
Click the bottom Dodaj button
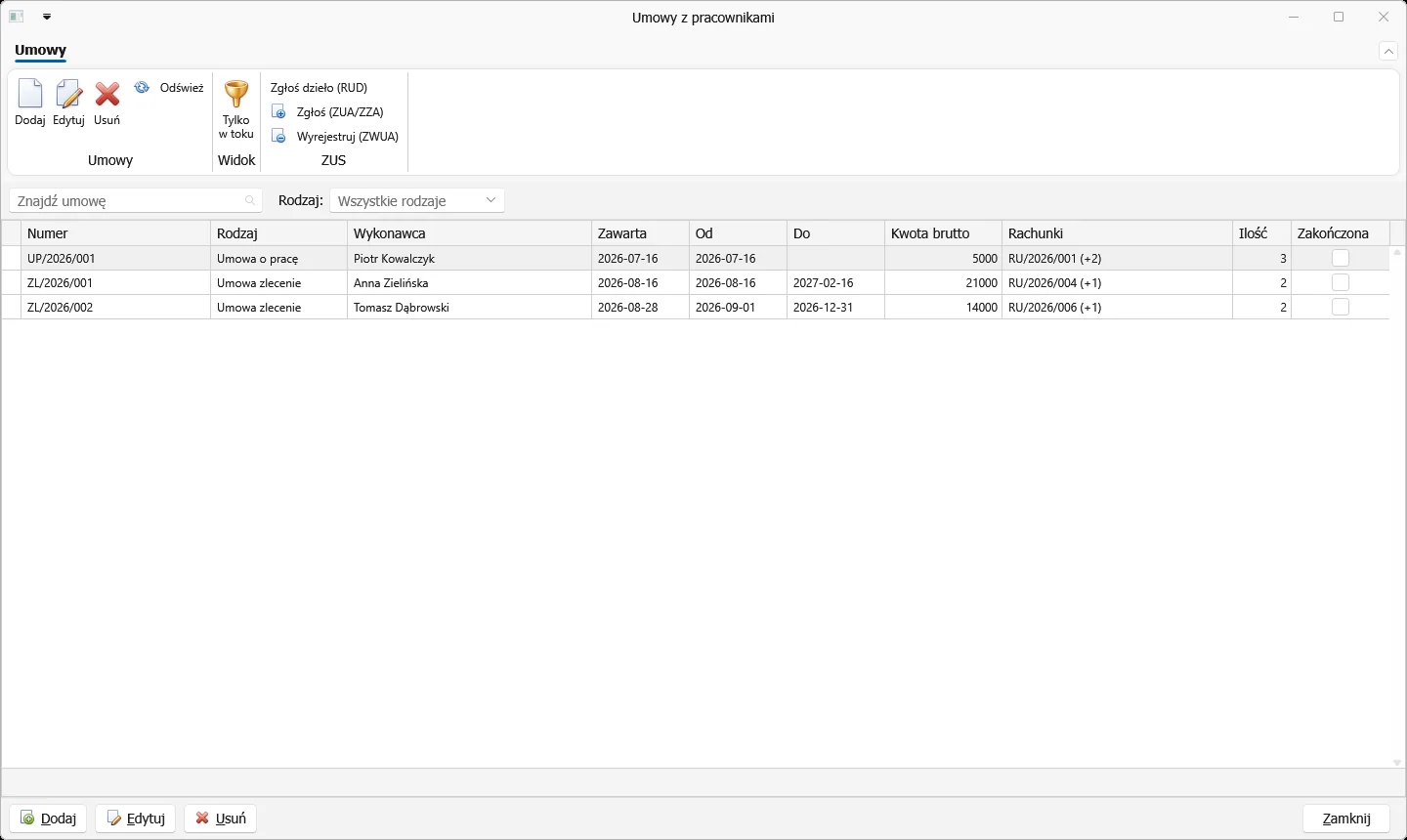[x=49, y=819]
